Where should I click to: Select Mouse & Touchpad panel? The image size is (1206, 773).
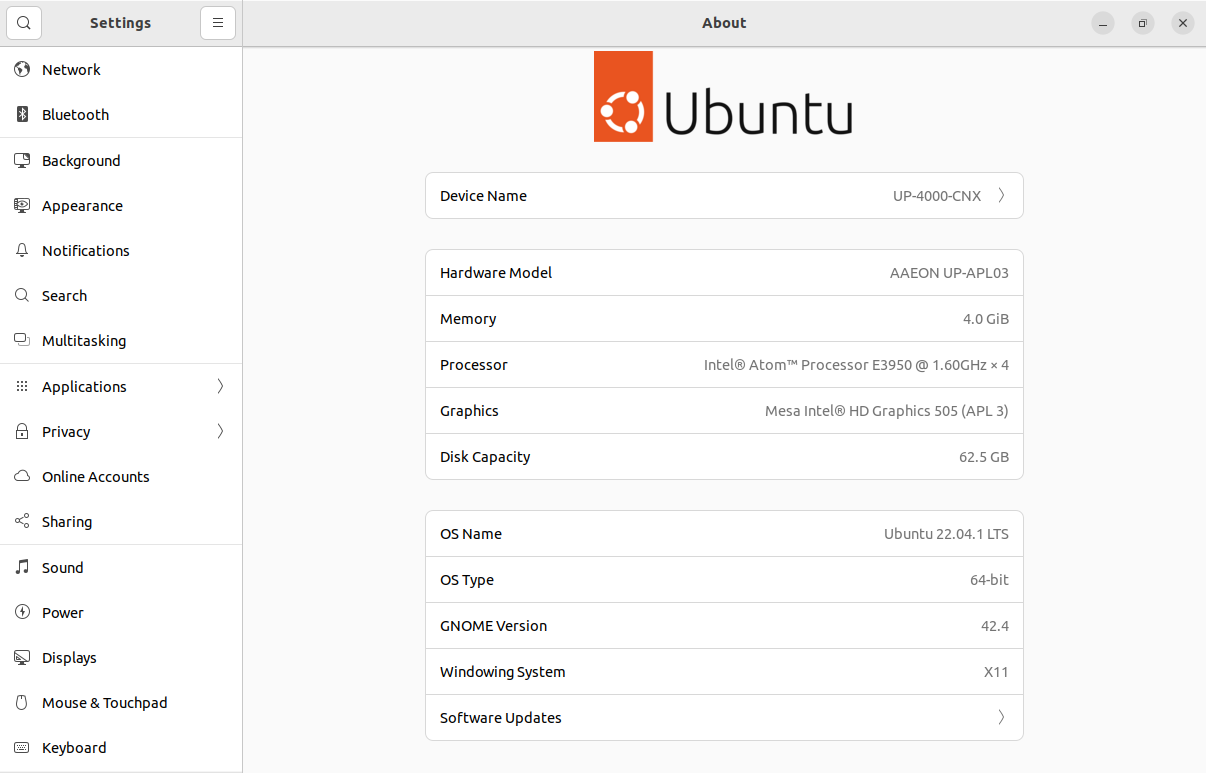point(121,703)
